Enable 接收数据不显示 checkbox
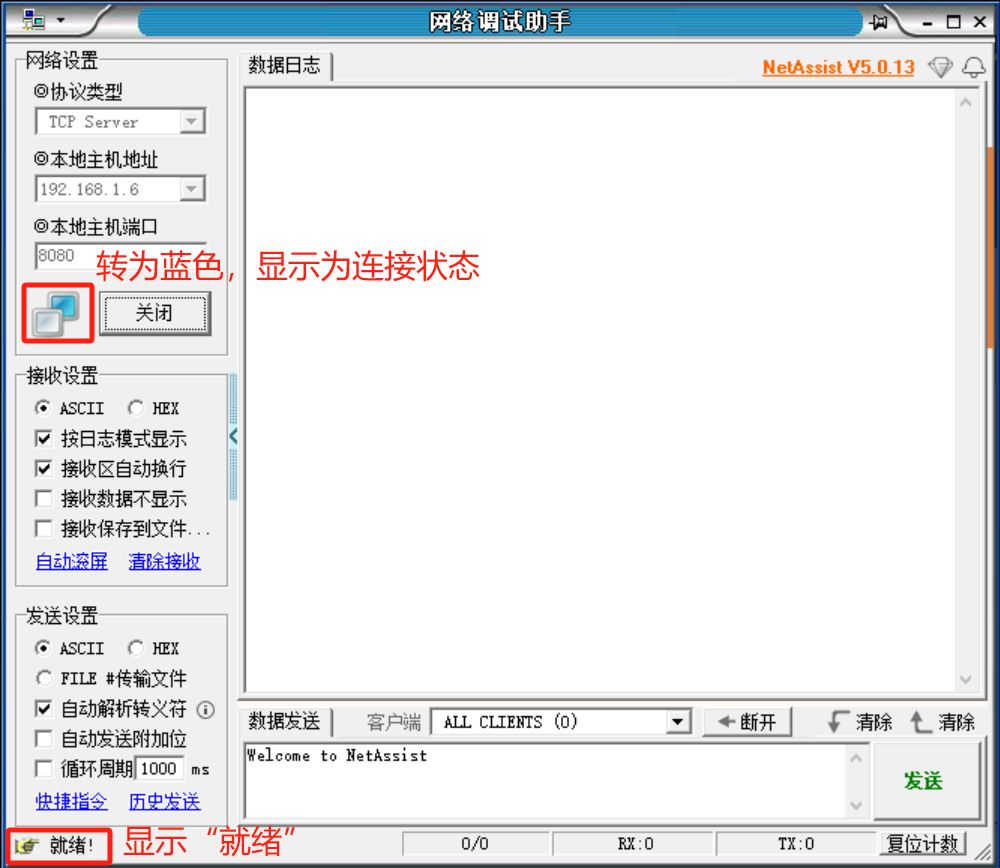Image resolution: width=1000 pixels, height=868 pixels. [44, 498]
